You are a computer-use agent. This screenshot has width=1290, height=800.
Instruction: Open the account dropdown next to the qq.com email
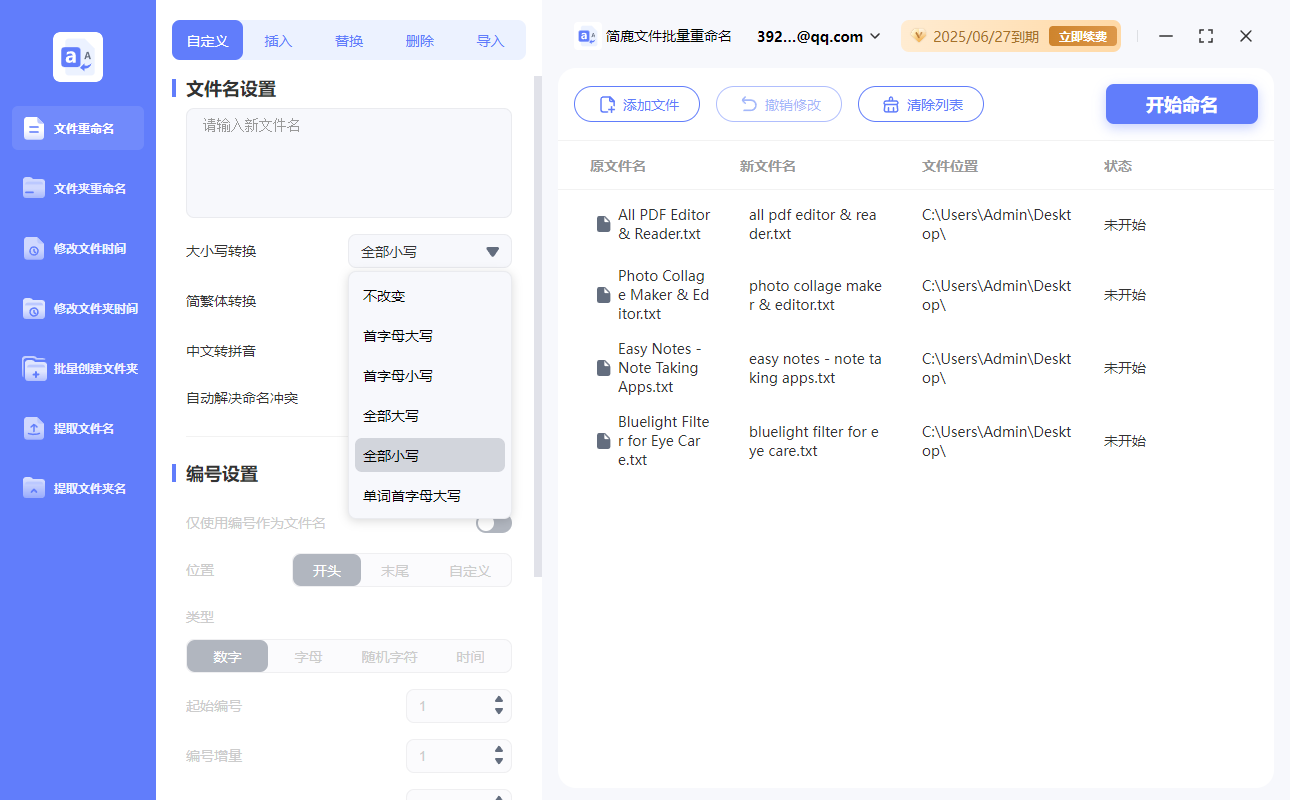tap(875, 36)
